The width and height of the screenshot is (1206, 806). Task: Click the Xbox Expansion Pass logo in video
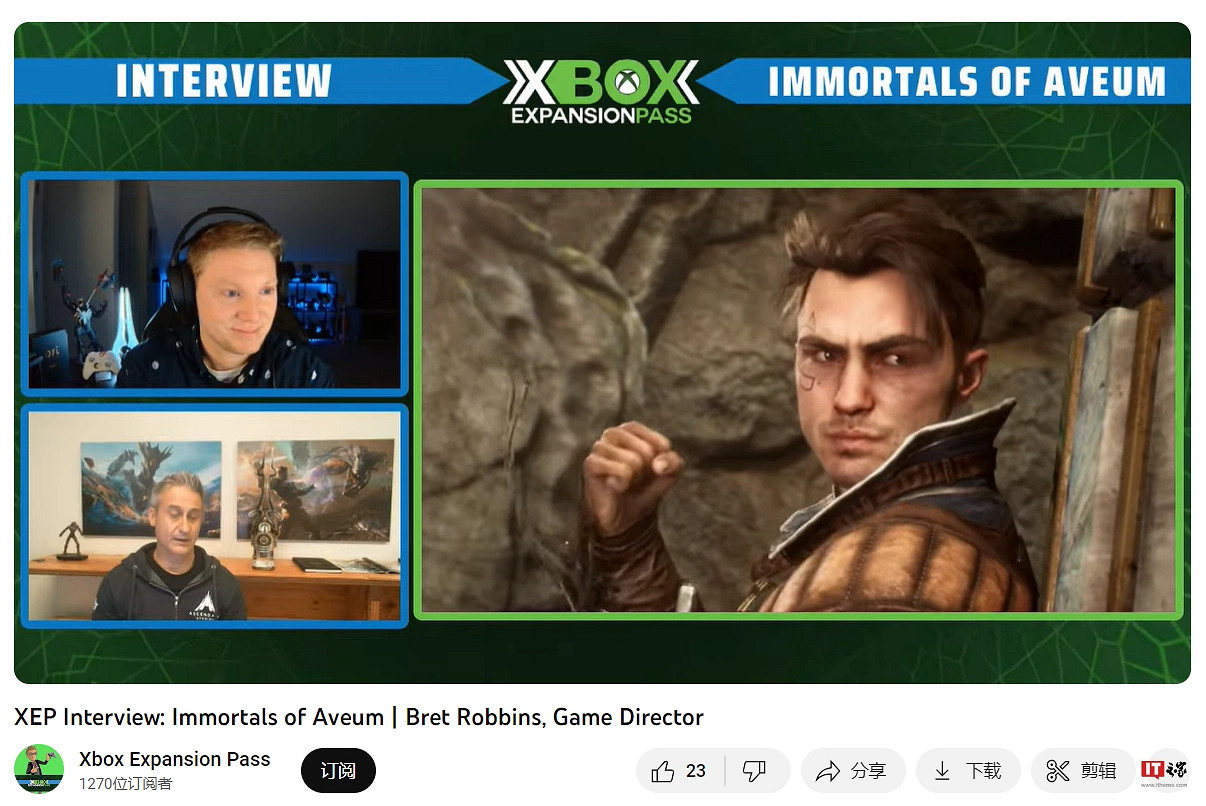[x=600, y=92]
